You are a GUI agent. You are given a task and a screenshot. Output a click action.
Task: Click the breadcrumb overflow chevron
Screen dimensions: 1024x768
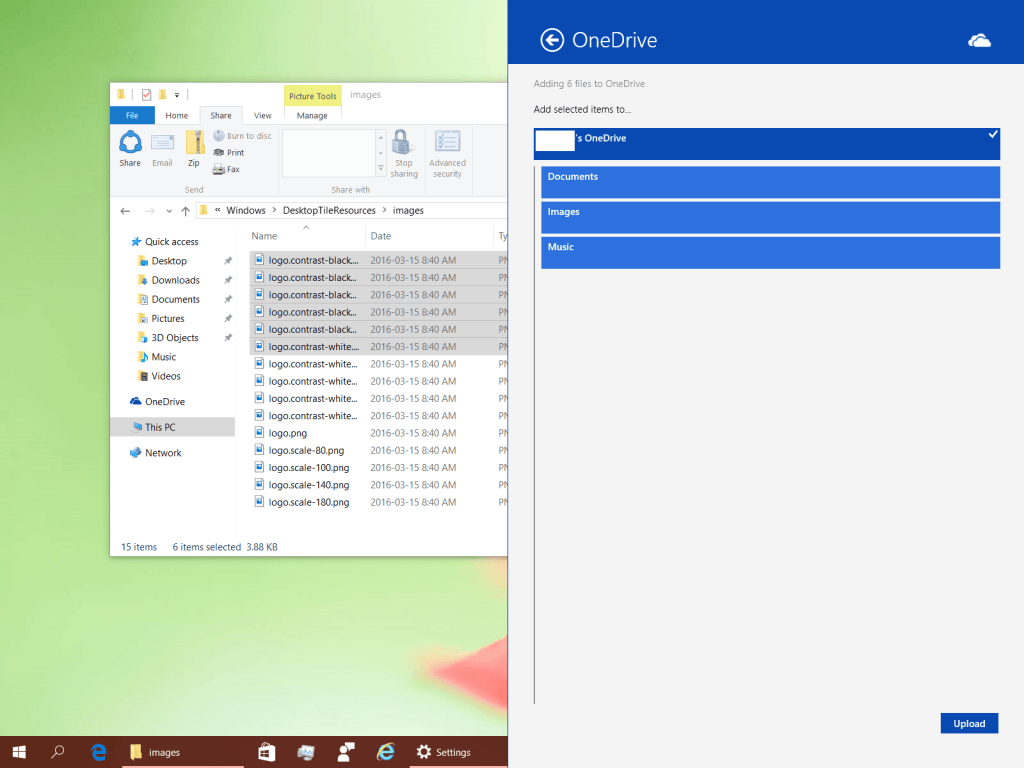[x=217, y=210]
